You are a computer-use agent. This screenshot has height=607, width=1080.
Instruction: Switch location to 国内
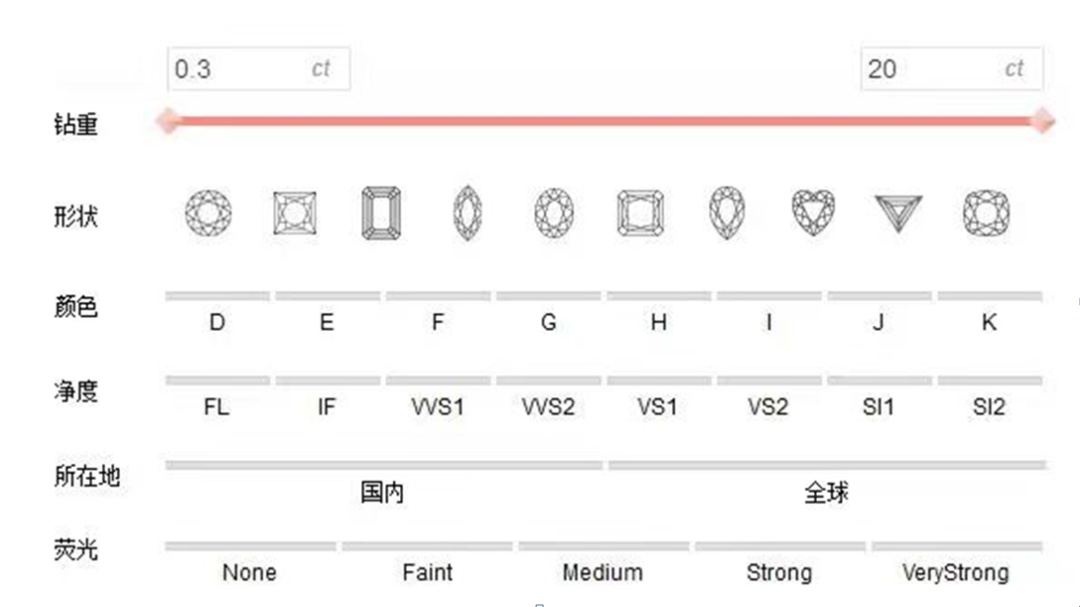pos(383,482)
